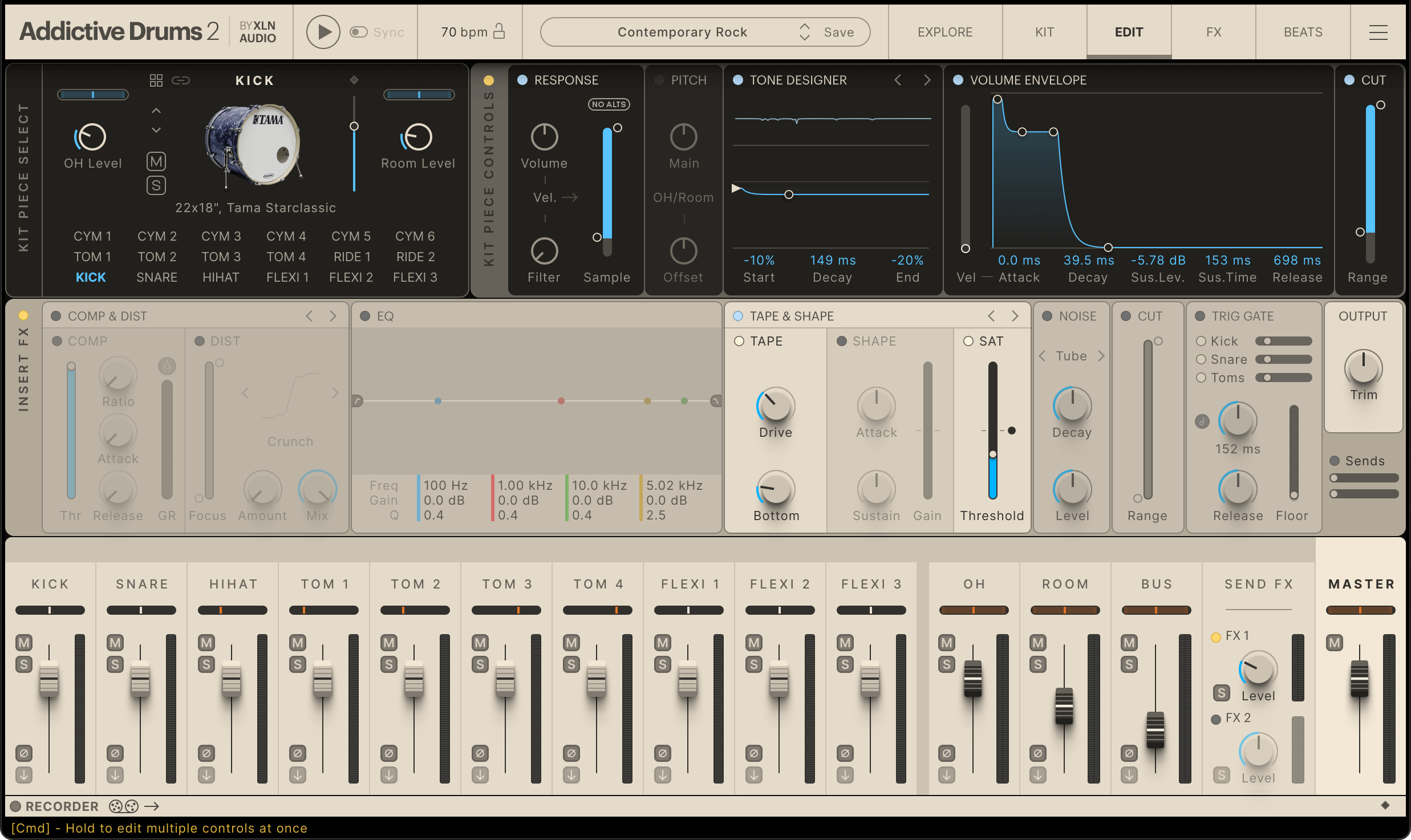Toggle the VOLUME ENVELOPE power dot

(x=958, y=80)
